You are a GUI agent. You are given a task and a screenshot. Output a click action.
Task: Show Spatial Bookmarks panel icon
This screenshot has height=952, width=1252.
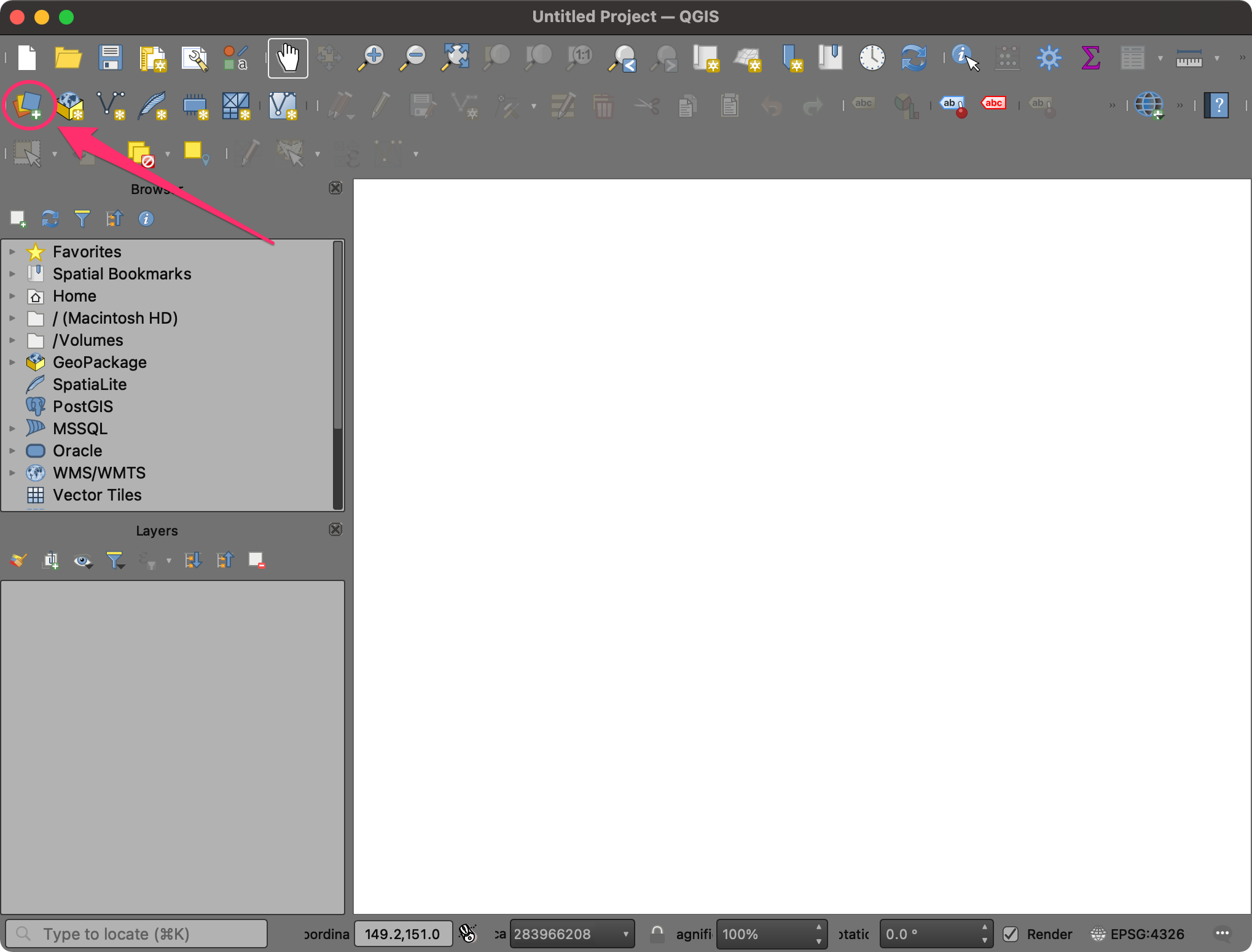[830, 58]
